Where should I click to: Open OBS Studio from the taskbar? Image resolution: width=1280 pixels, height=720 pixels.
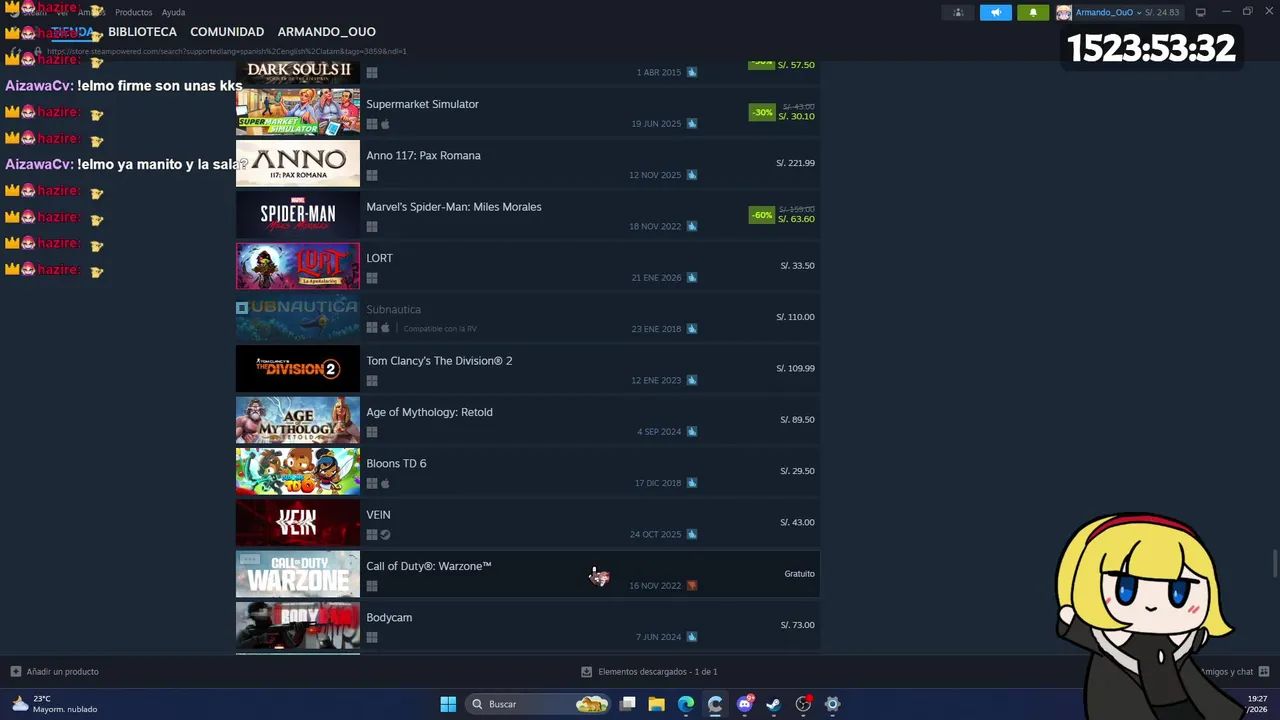(803, 704)
